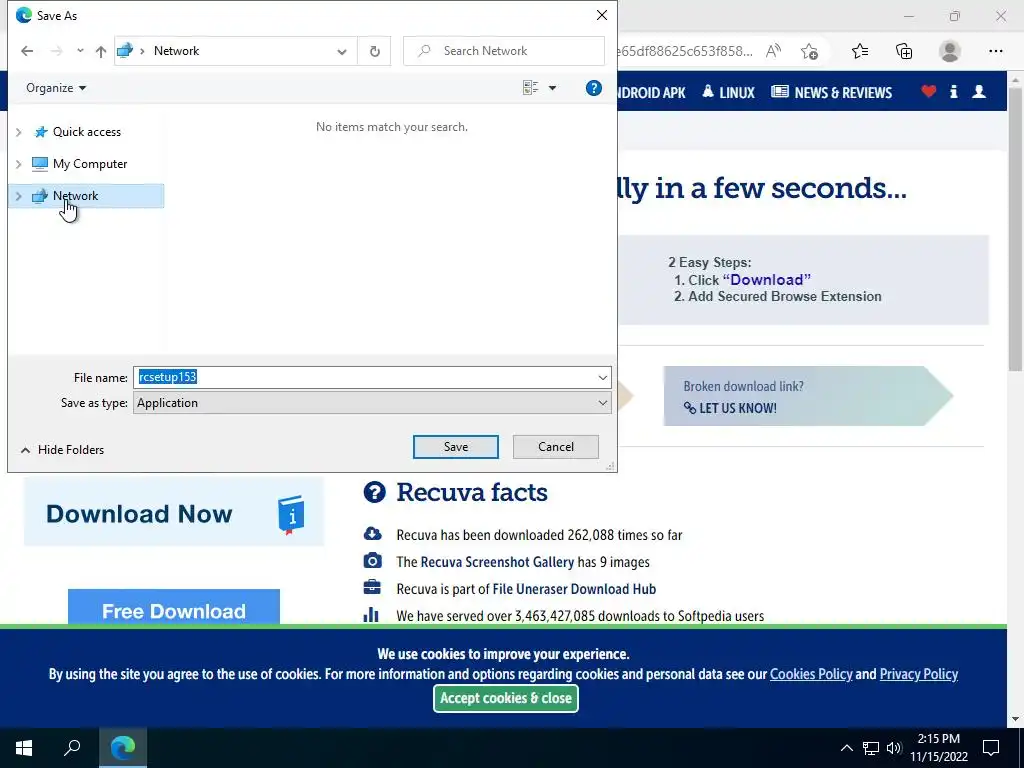The height and width of the screenshot is (768, 1024).
Task: Open Windows taskbar search
Action: pyautogui.click(x=72, y=748)
